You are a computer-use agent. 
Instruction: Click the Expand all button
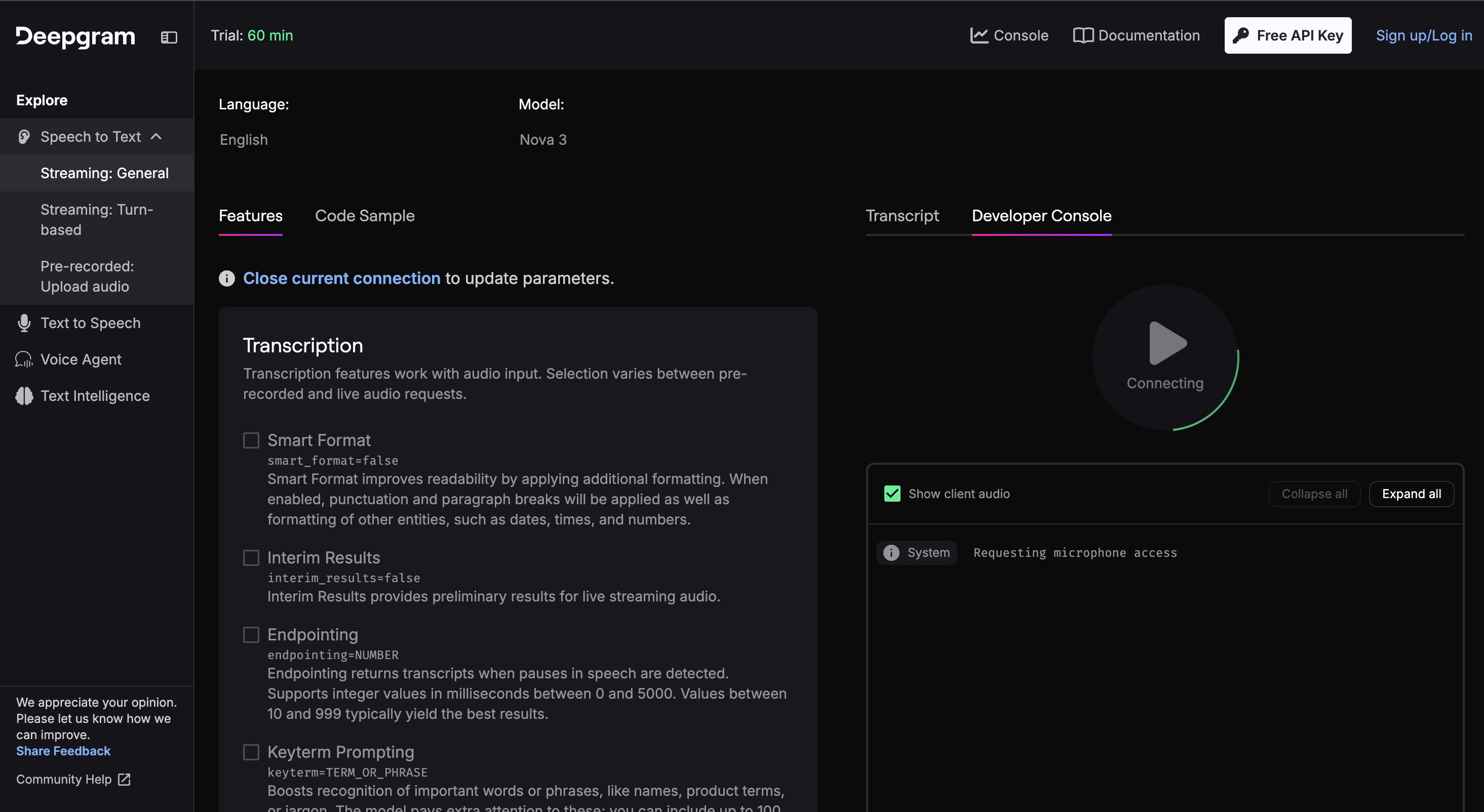click(x=1412, y=494)
